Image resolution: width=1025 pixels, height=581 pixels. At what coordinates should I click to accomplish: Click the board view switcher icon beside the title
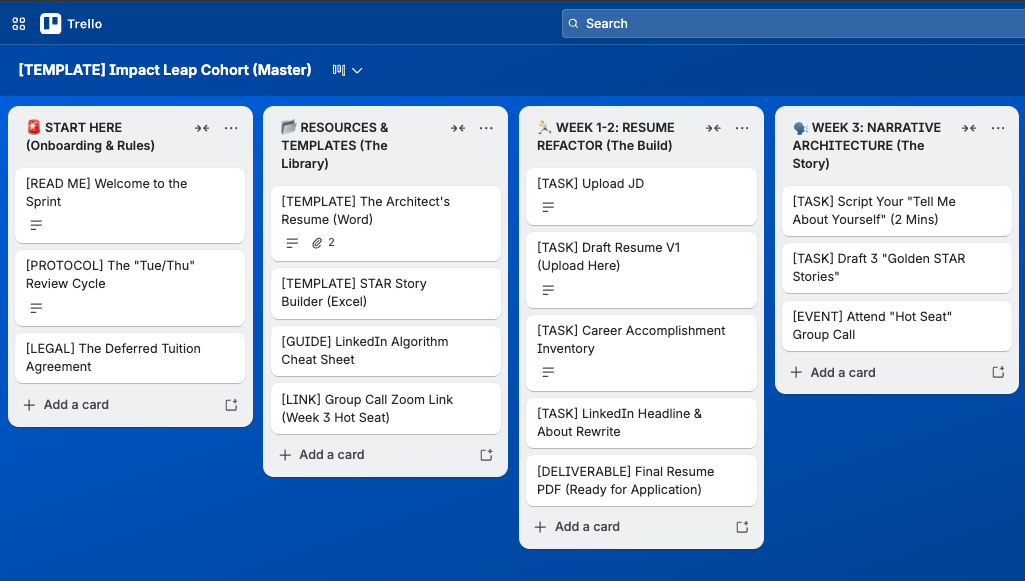coord(339,70)
